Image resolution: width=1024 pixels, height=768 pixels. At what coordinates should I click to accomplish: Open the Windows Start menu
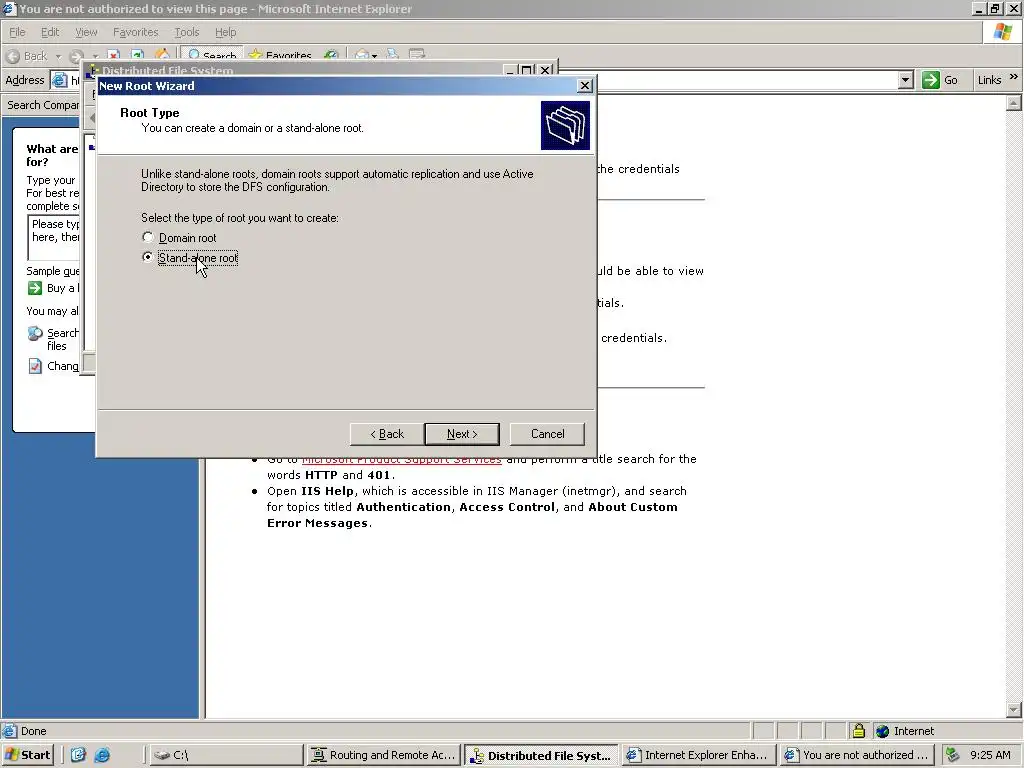pos(28,755)
